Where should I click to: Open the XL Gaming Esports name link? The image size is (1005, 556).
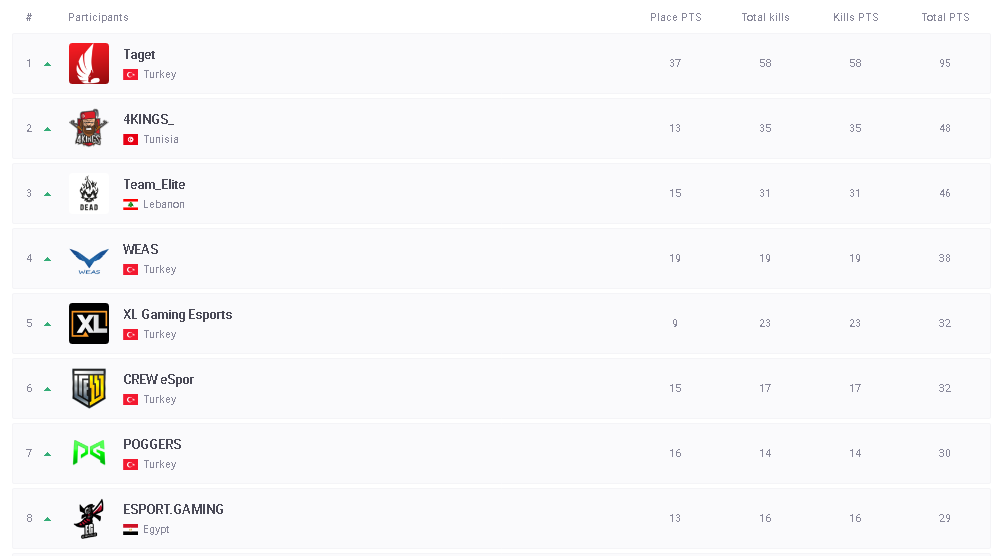pyautogui.click(x=177, y=315)
